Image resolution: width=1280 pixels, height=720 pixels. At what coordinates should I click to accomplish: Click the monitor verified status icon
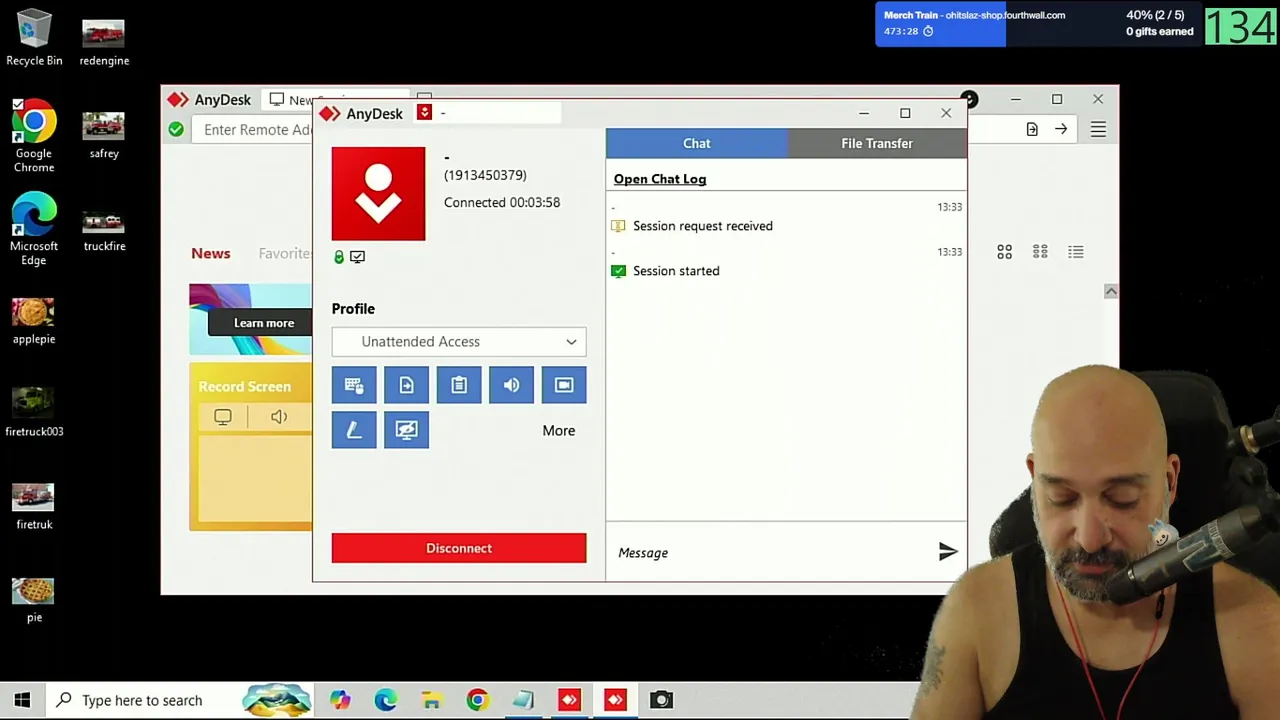coord(357,257)
